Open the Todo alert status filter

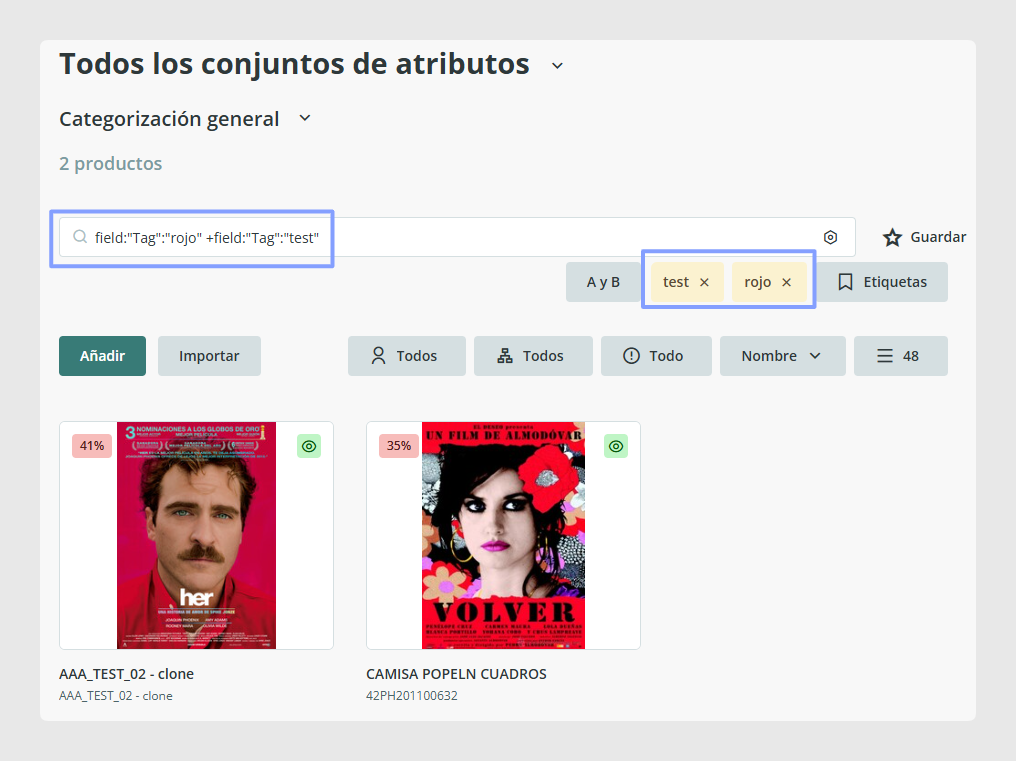[656, 356]
